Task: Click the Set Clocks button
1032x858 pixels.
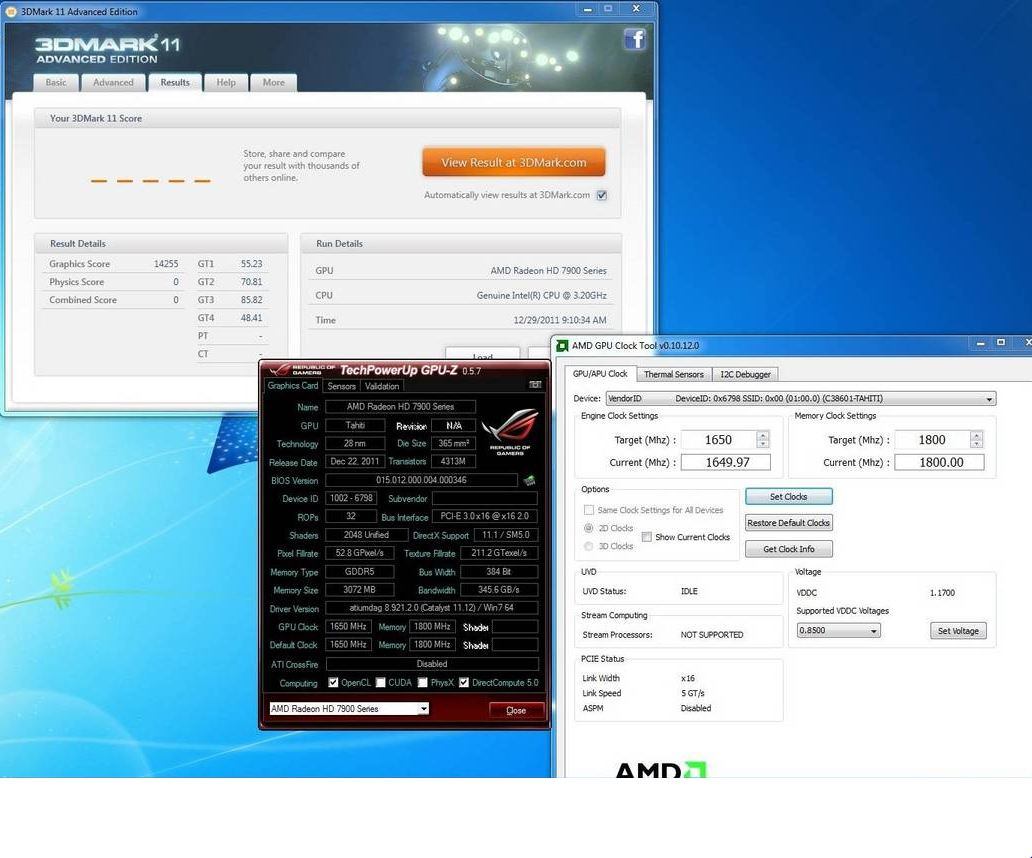Action: click(x=788, y=497)
